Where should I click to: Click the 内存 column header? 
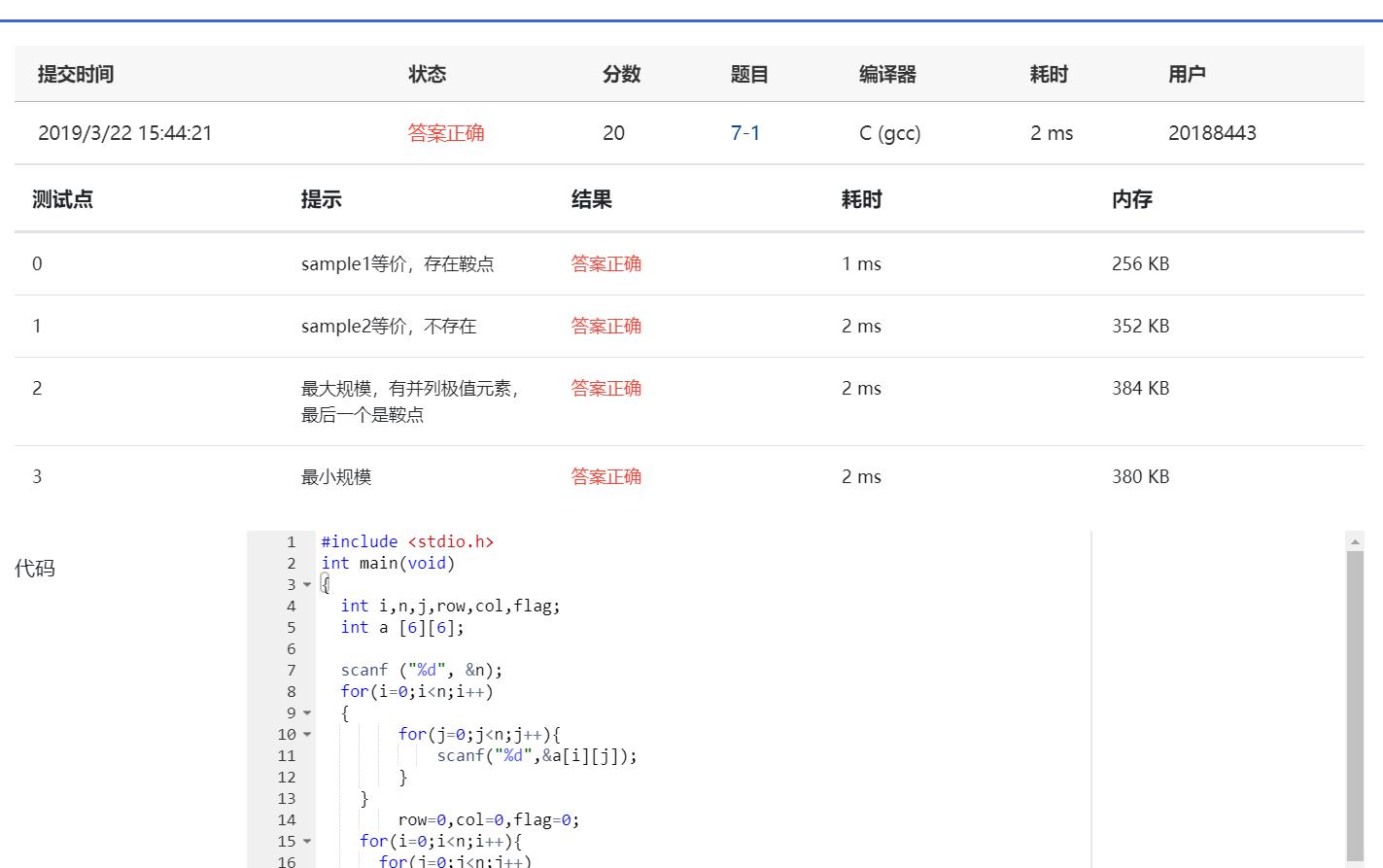[x=1131, y=199]
